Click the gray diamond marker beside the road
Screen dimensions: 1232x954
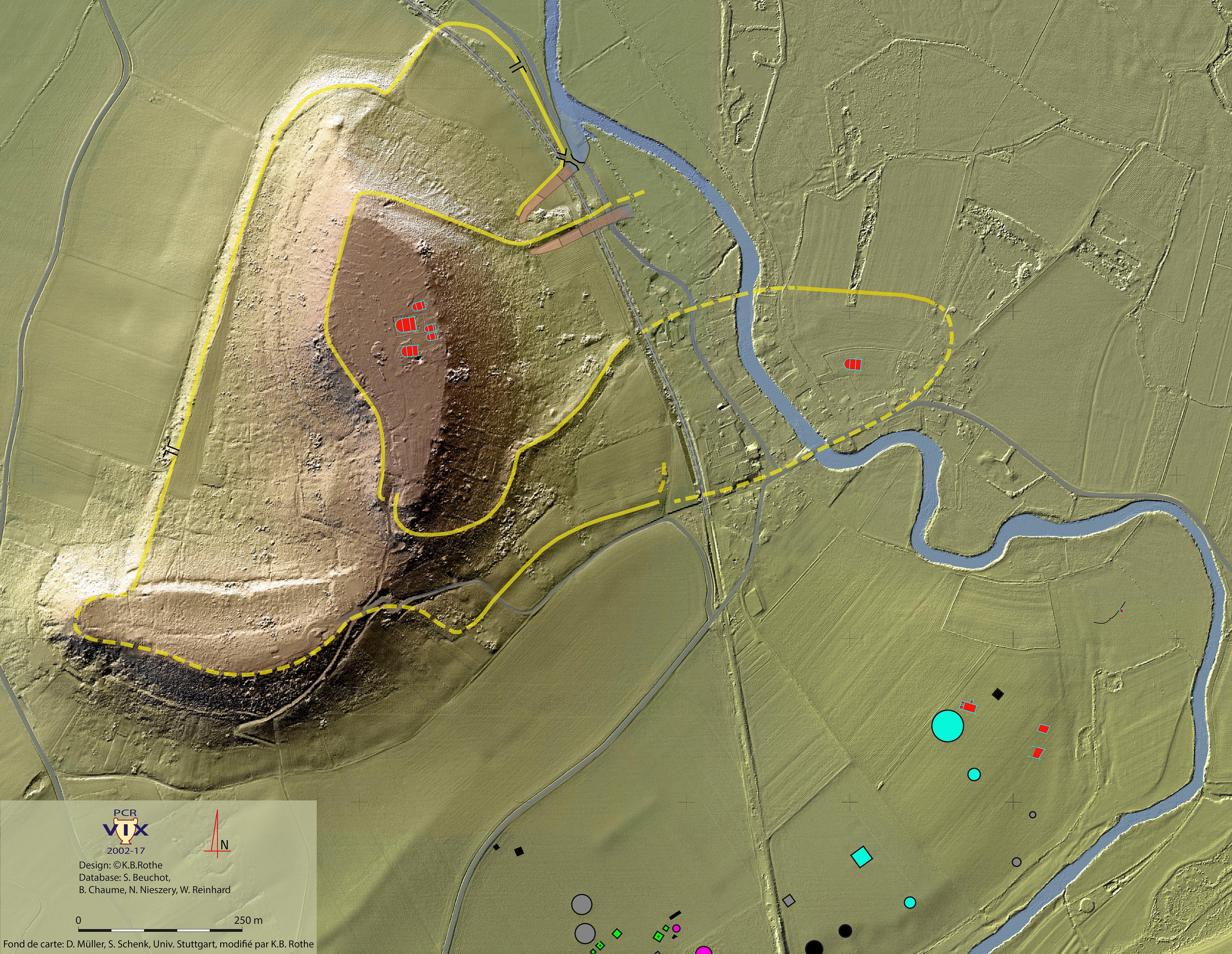coord(789,900)
